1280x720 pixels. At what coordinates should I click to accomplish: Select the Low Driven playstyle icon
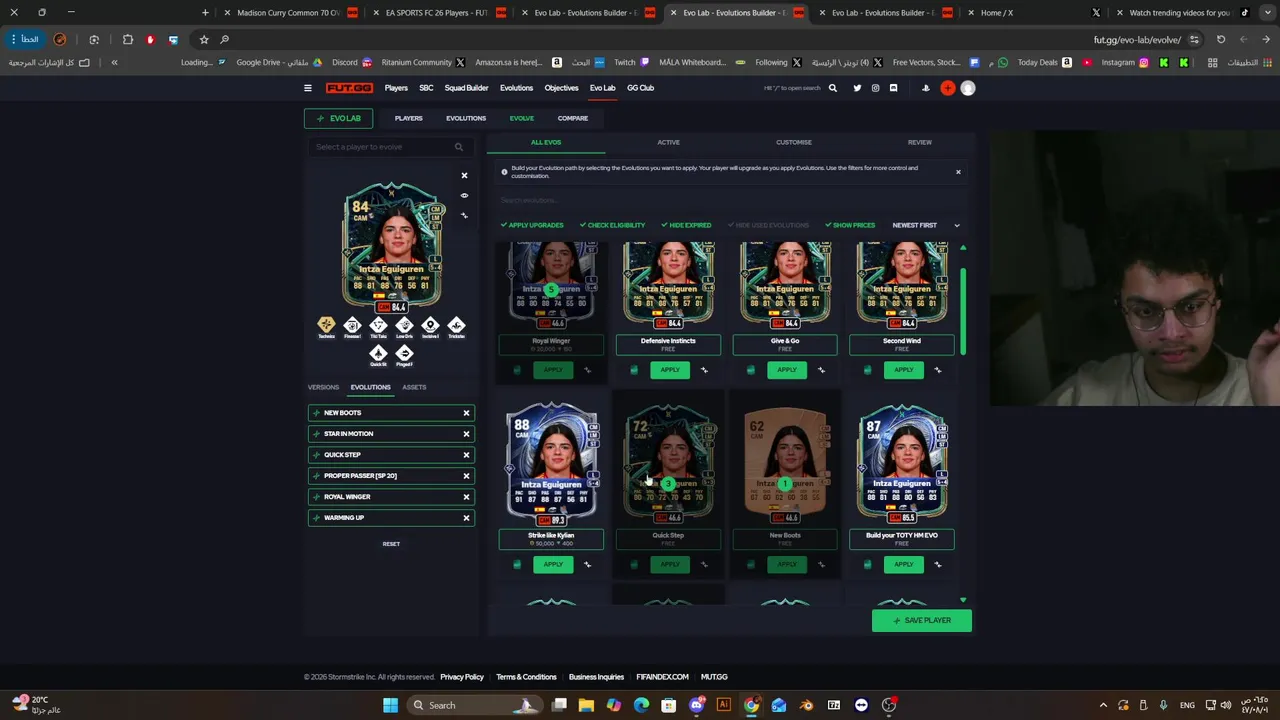(404, 325)
